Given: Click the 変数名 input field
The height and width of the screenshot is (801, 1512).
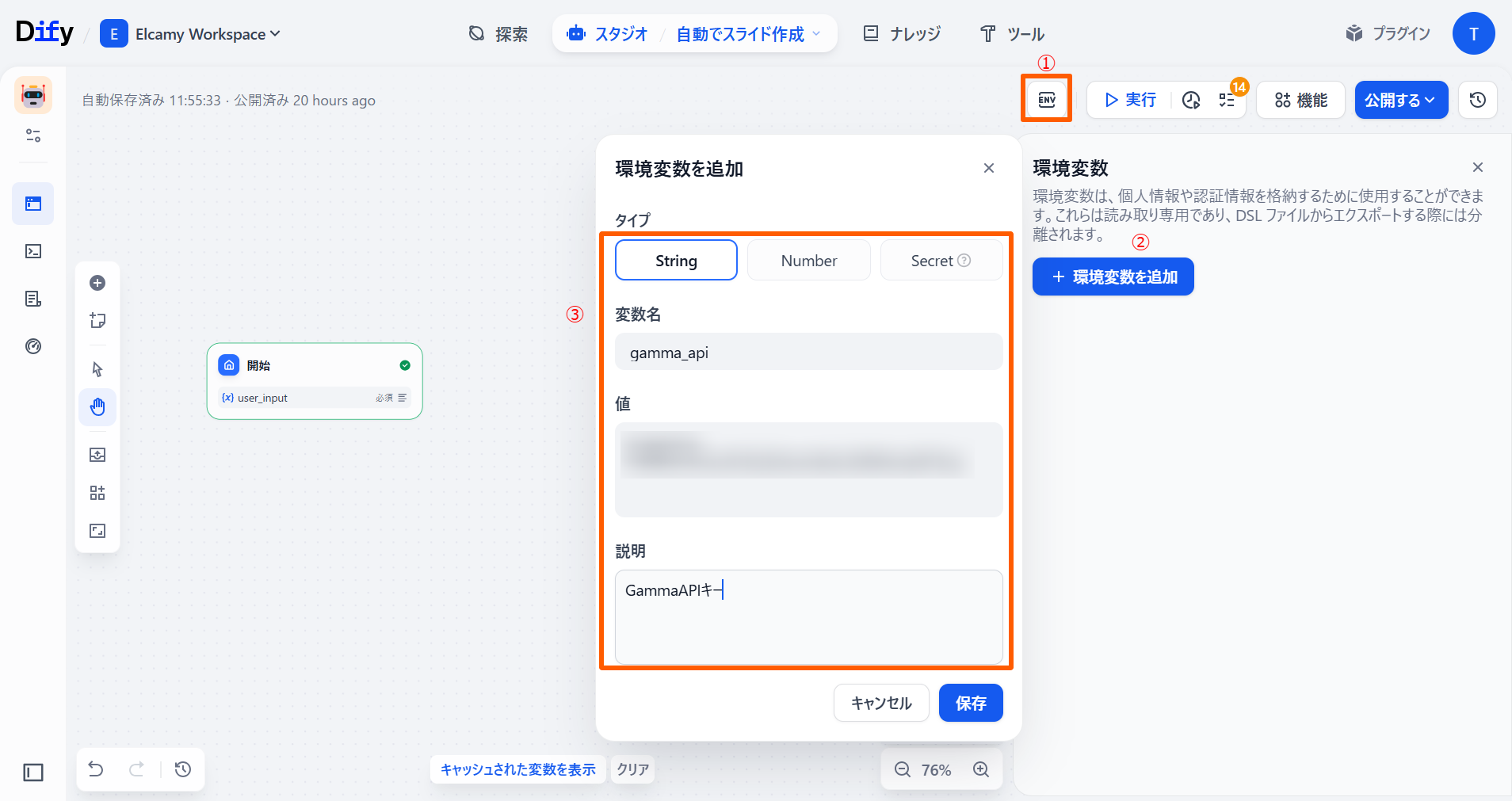Looking at the screenshot, I should point(808,353).
